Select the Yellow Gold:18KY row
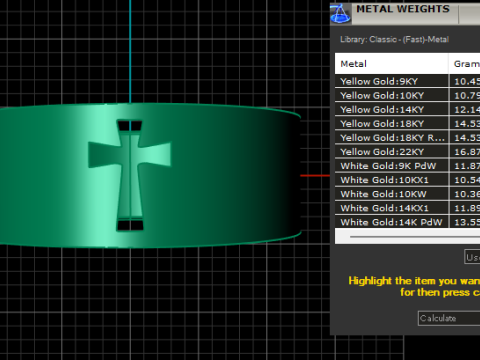Viewport: 480px width, 360px height. (407, 124)
